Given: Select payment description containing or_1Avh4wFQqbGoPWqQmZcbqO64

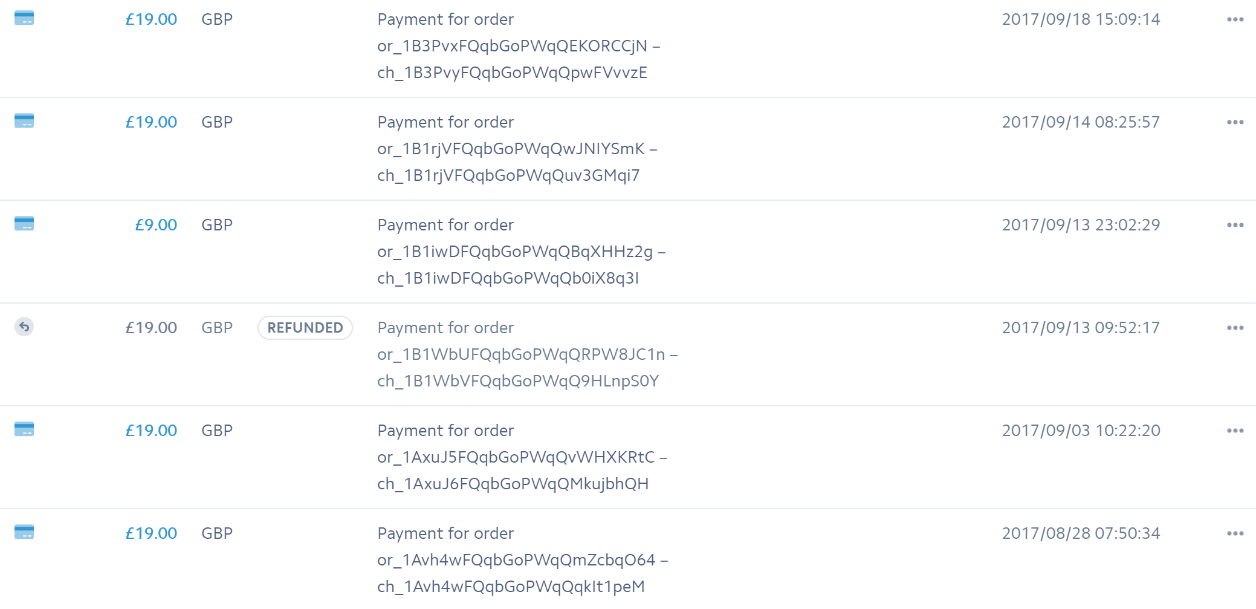Looking at the screenshot, I should pos(521,560).
